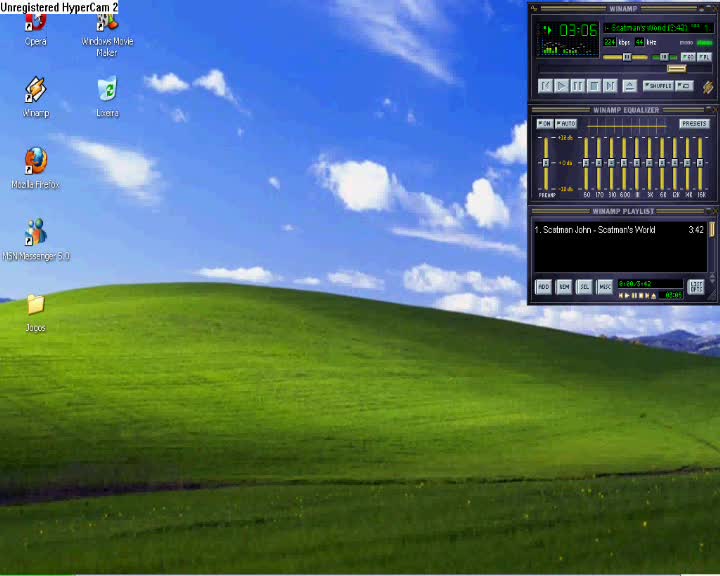Click the 6K equalizer band slider
Viewport: 720px width, 576px height.
pyautogui.click(x=662, y=163)
